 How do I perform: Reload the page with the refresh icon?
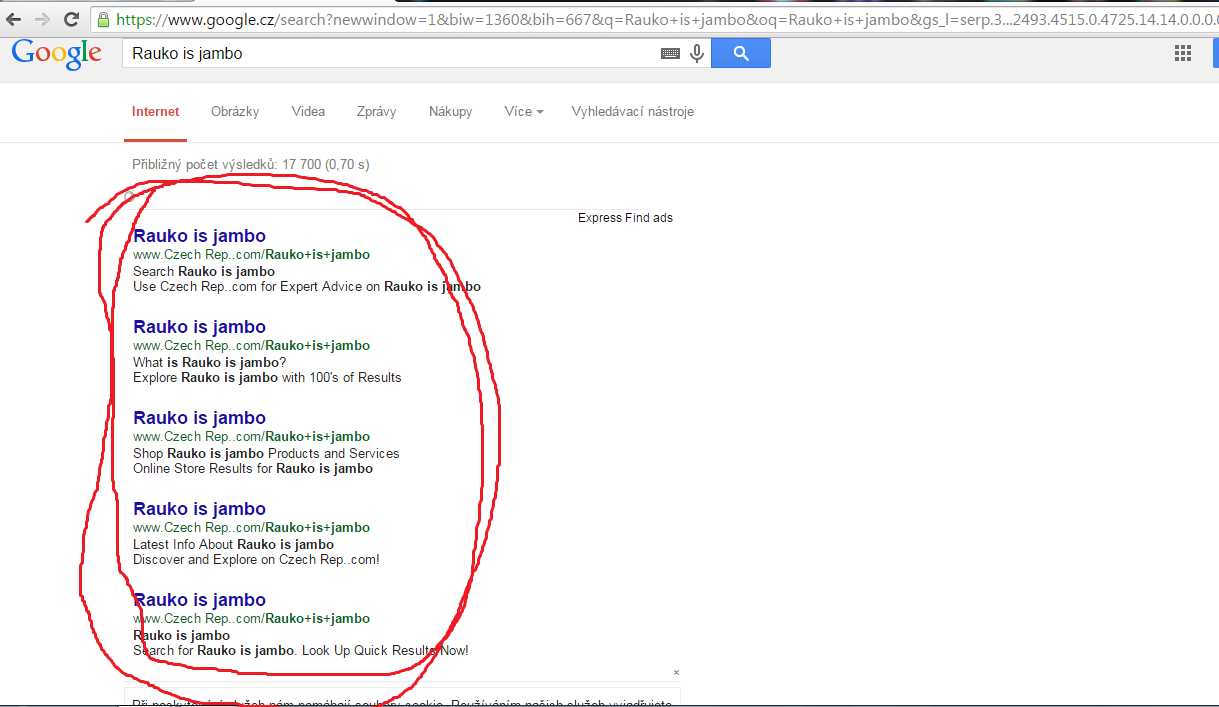click(x=71, y=19)
